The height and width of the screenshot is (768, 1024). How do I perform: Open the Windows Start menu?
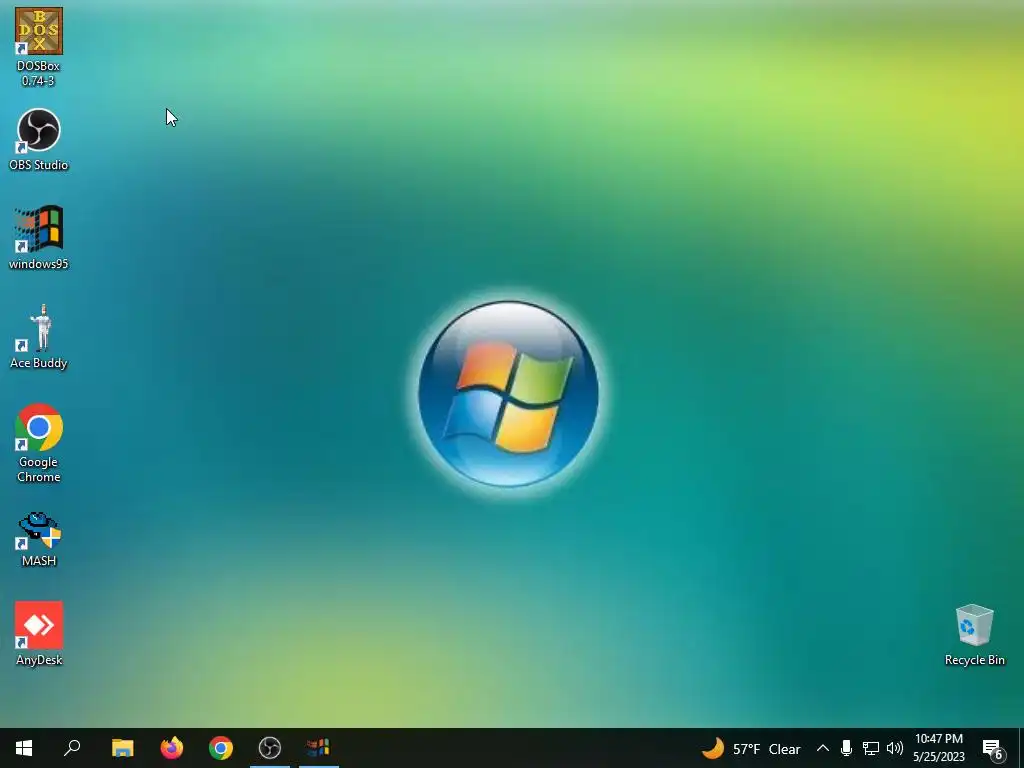[x=24, y=748]
